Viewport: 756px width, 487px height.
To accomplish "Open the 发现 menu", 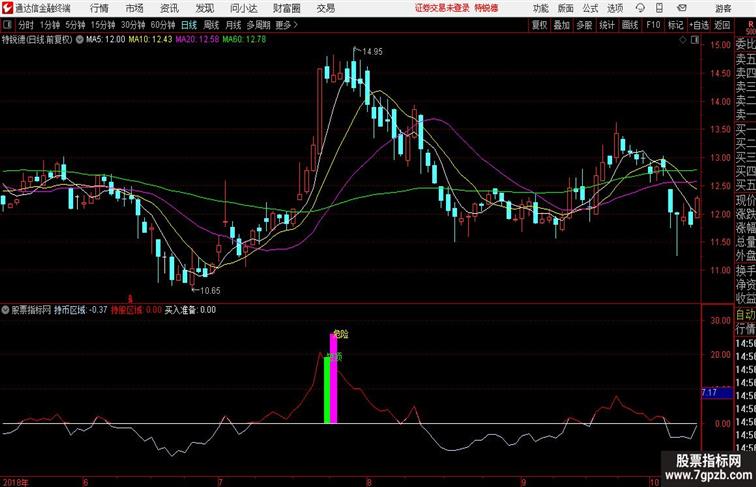I will pos(205,8).
